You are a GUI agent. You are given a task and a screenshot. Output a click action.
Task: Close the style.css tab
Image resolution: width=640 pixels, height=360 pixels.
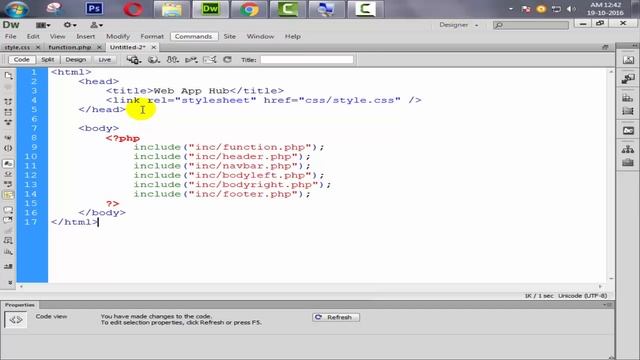[x=38, y=47]
